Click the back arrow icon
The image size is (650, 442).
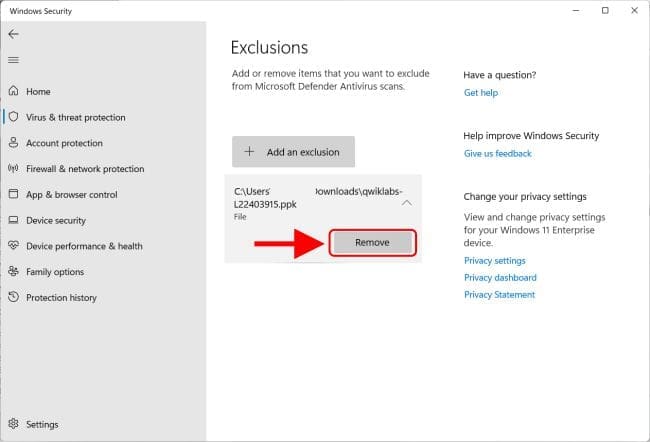tap(13, 34)
